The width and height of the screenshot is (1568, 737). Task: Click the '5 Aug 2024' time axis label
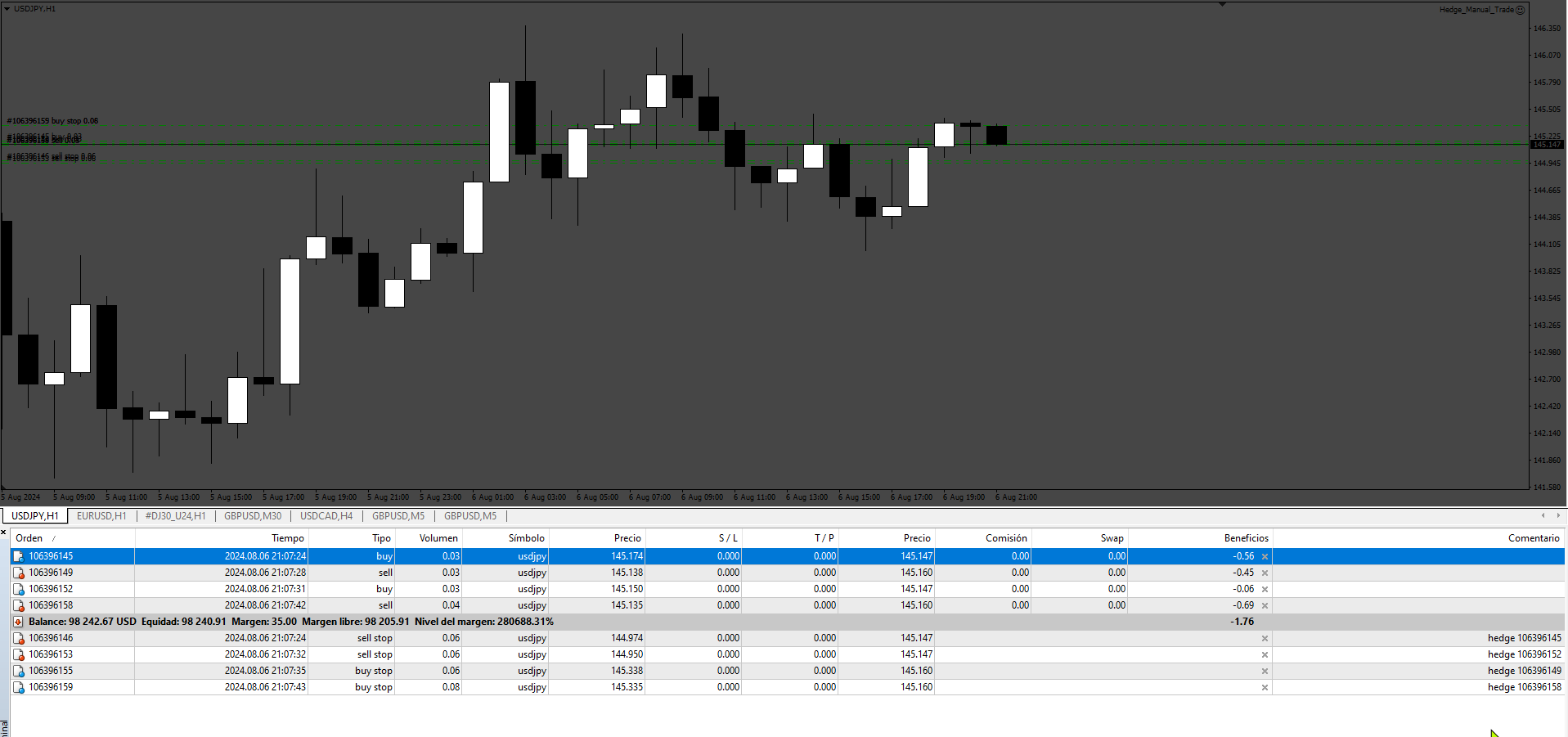21,497
